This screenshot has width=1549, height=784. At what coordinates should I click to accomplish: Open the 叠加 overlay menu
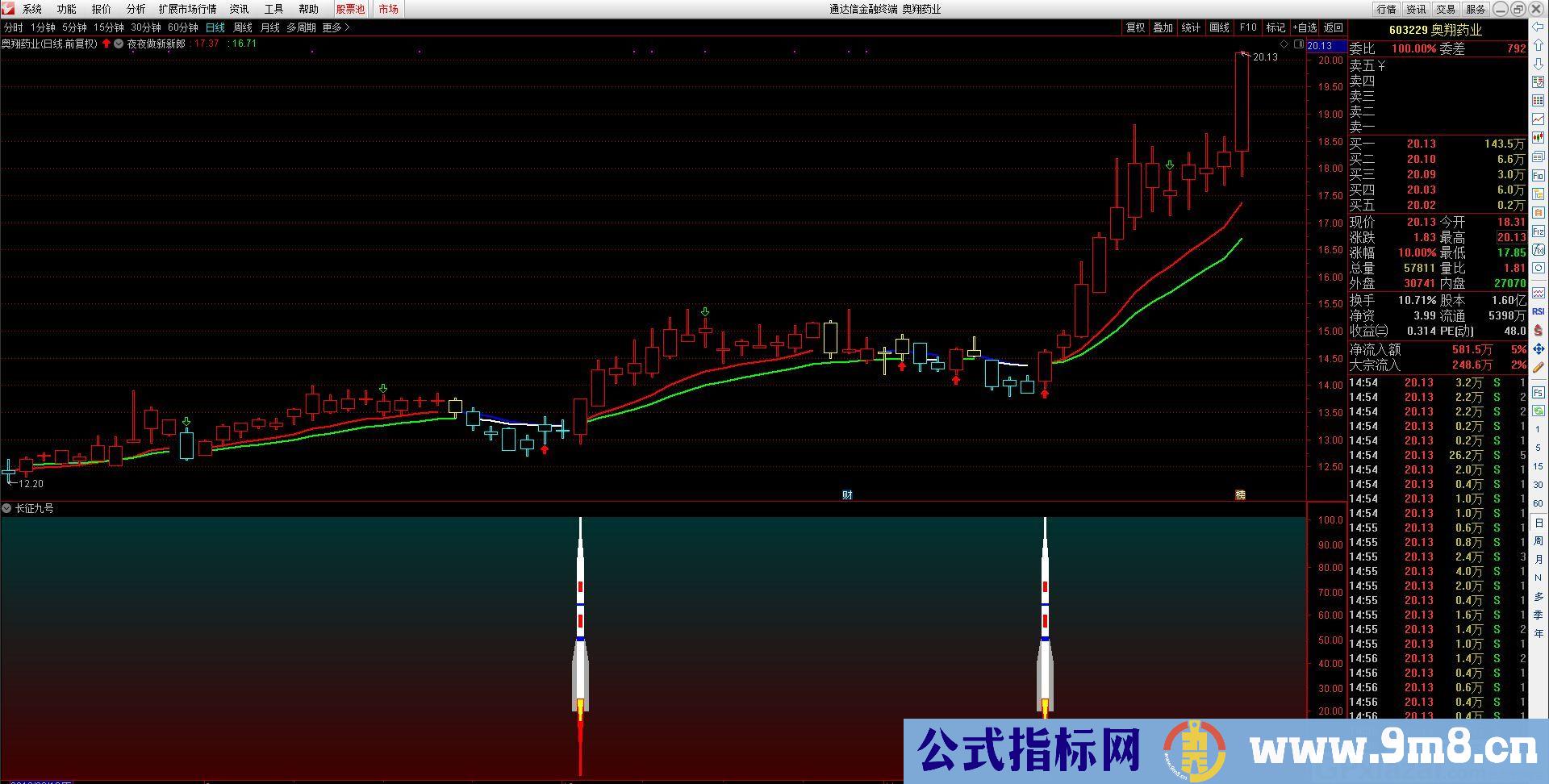point(1163,27)
